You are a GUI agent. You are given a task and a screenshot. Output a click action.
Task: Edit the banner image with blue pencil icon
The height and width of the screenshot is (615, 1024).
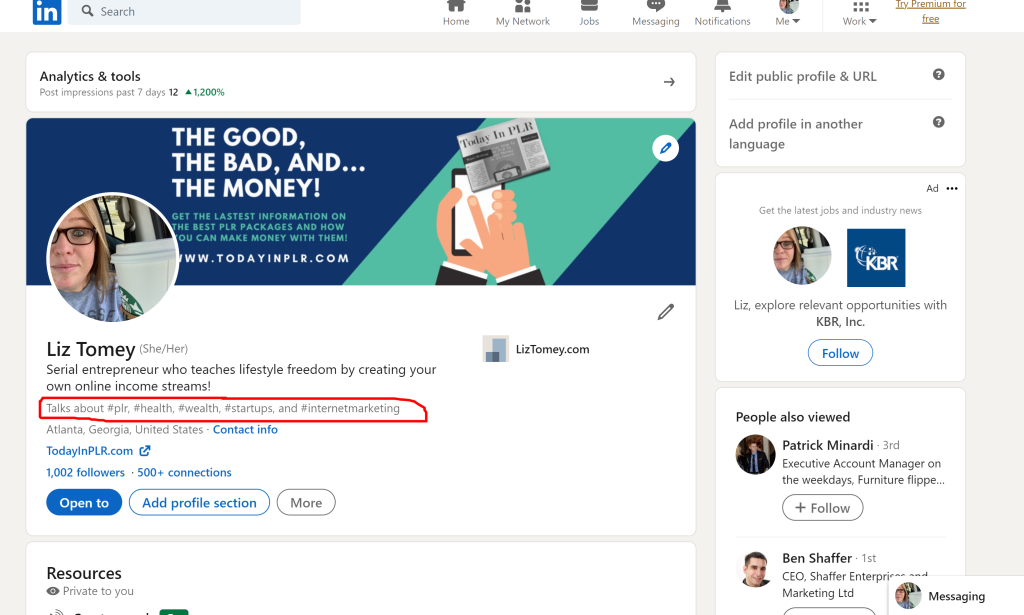(x=665, y=148)
